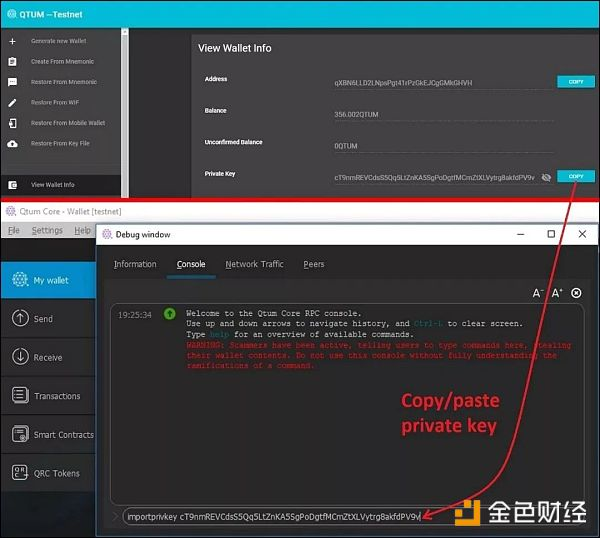The width and height of the screenshot is (600, 538).
Task: Open the Send page
Action: [48, 318]
